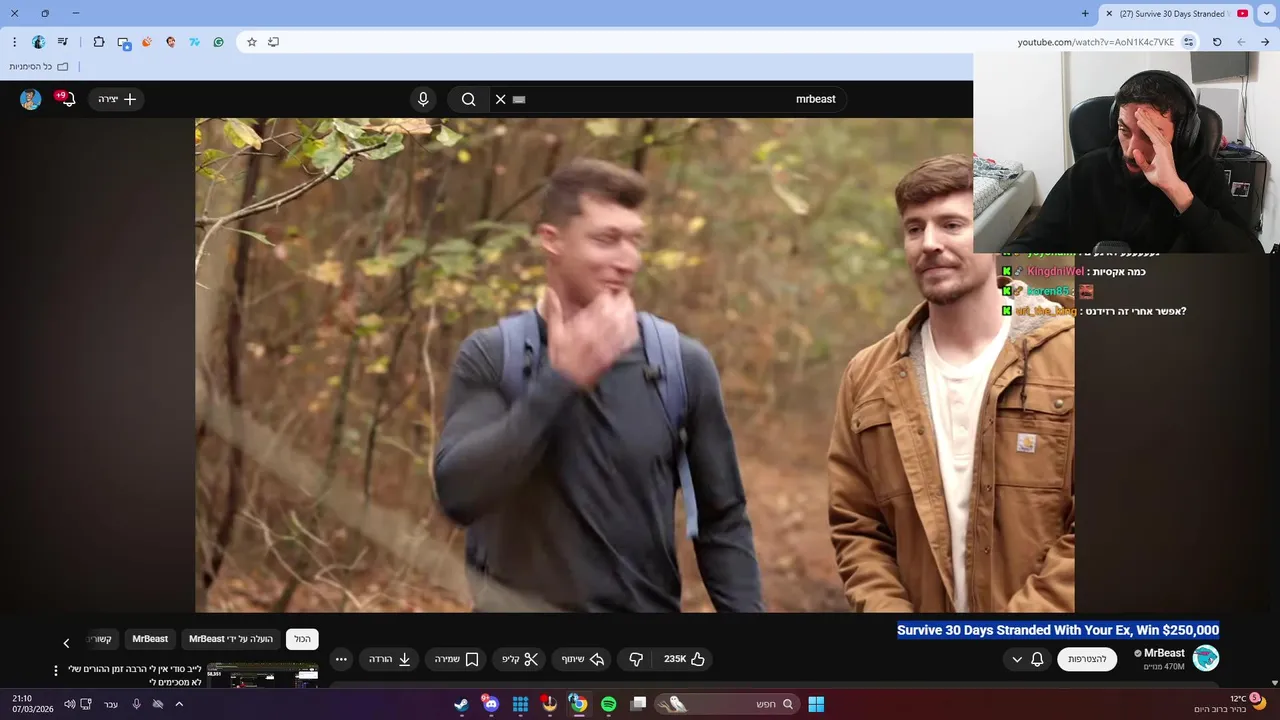Open the media control music-note icon
1280x720 pixels.
pos(63,42)
